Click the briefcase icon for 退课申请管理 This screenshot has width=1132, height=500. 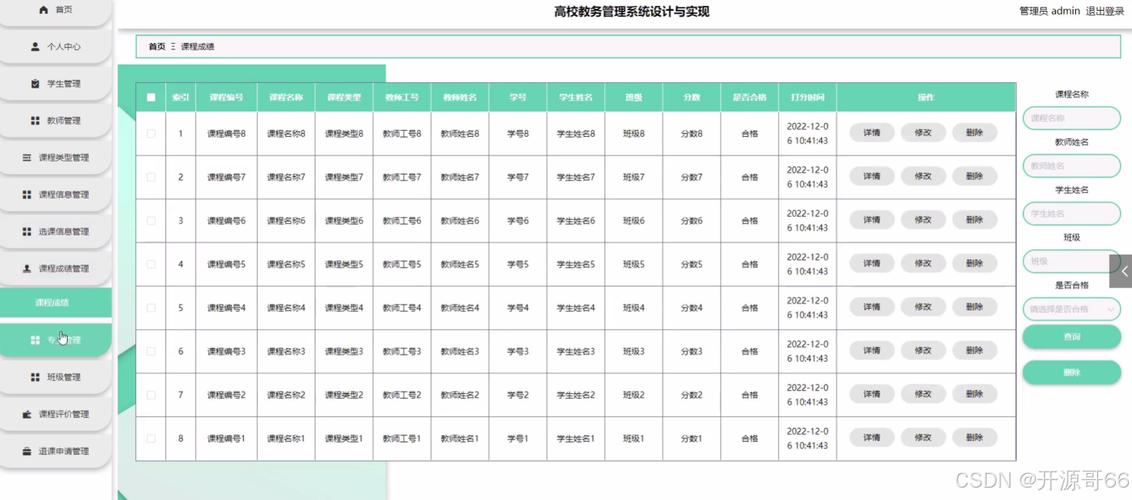(27, 451)
